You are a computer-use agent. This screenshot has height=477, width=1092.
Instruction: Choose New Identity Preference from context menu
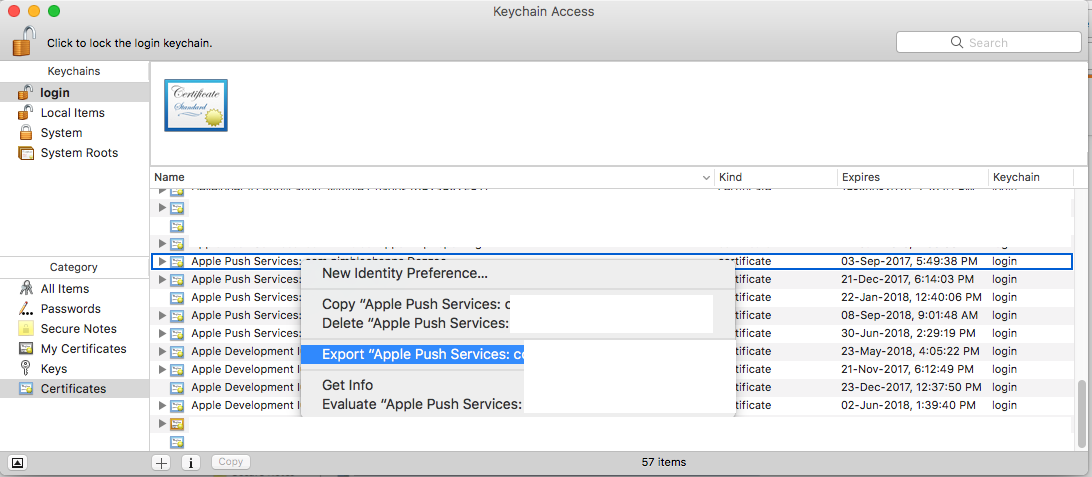(517, 274)
